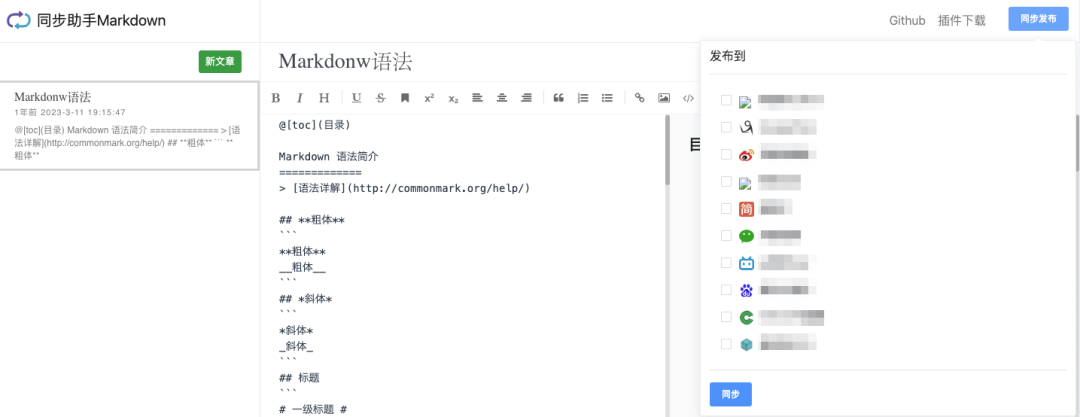This screenshot has height=417, width=1080.
Task: Click the timestamp 2023-3-11 19:15:47
Action: 83,112
